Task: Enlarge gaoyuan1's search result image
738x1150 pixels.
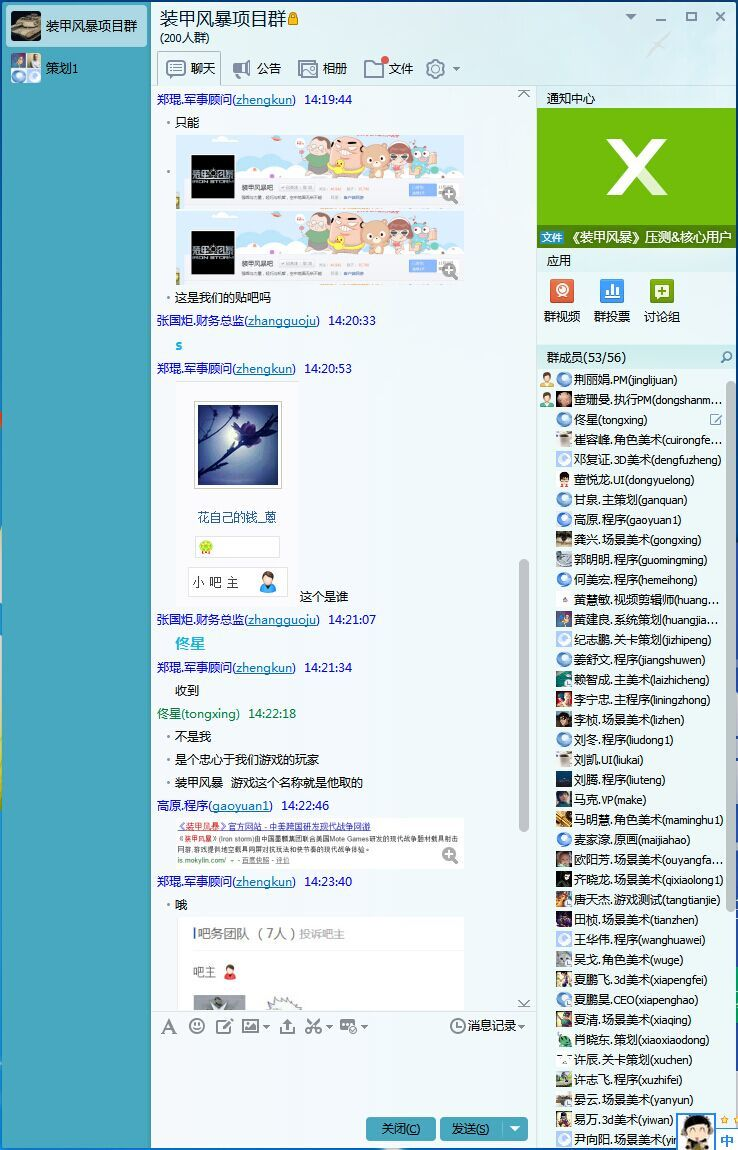Action: click(x=450, y=855)
